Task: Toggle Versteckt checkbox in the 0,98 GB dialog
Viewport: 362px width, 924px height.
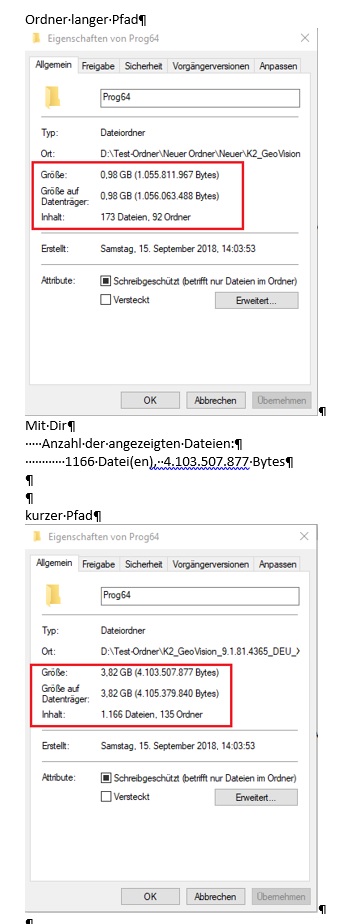Action: (x=106, y=300)
